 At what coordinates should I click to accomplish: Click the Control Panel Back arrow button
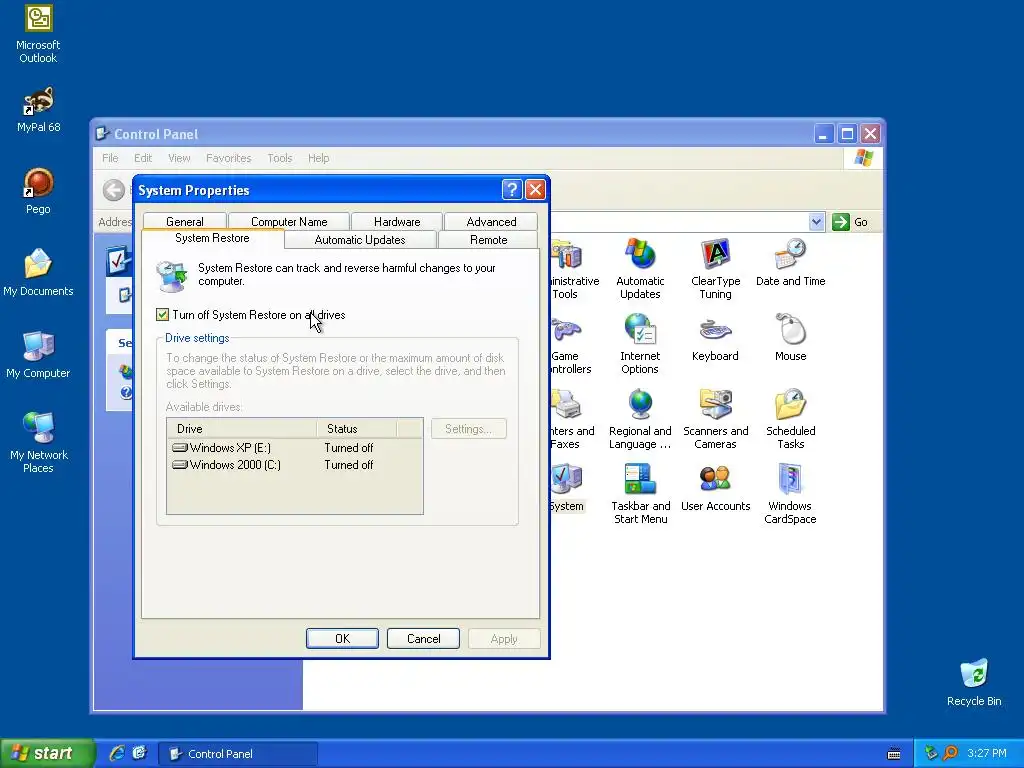click(114, 190)
